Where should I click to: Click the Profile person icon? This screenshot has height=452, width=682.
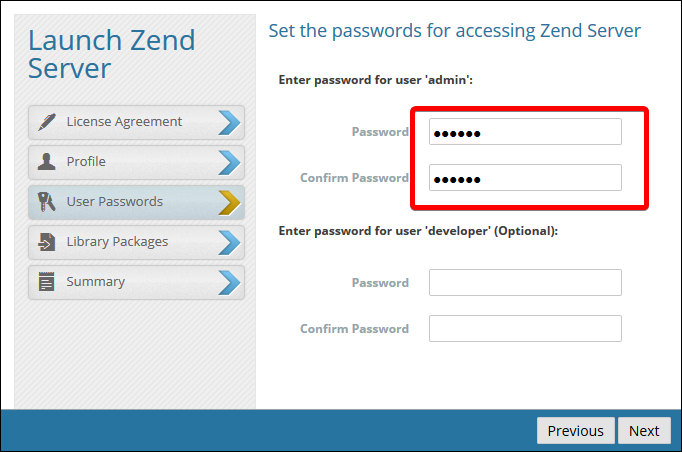pyautogui.click(x=46, y=162)
